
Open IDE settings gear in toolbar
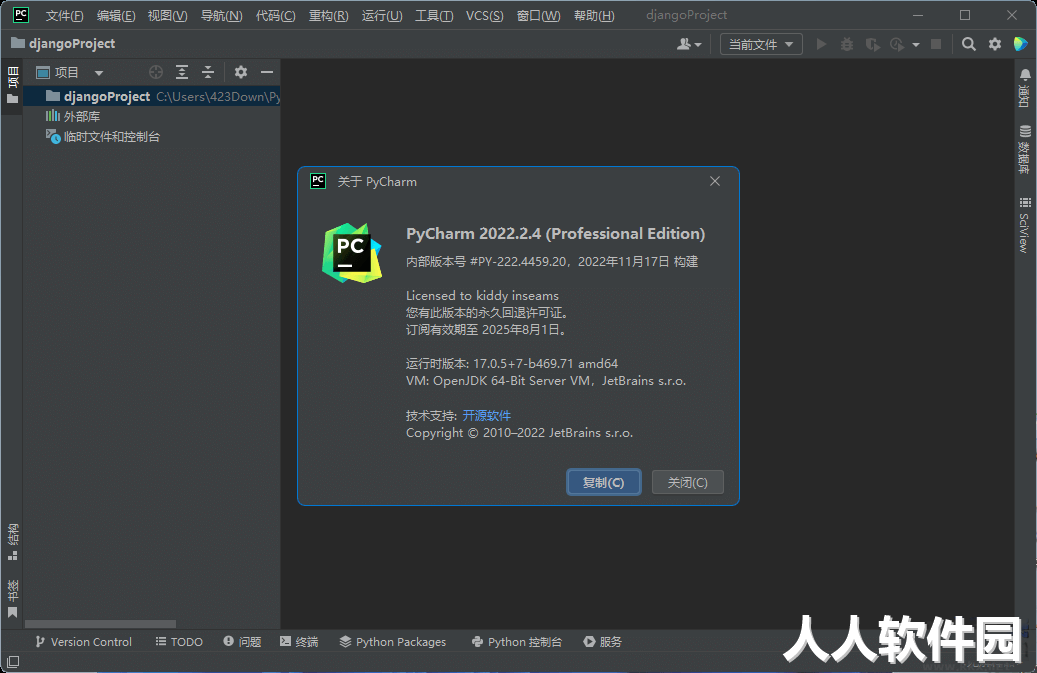point(995,44)
